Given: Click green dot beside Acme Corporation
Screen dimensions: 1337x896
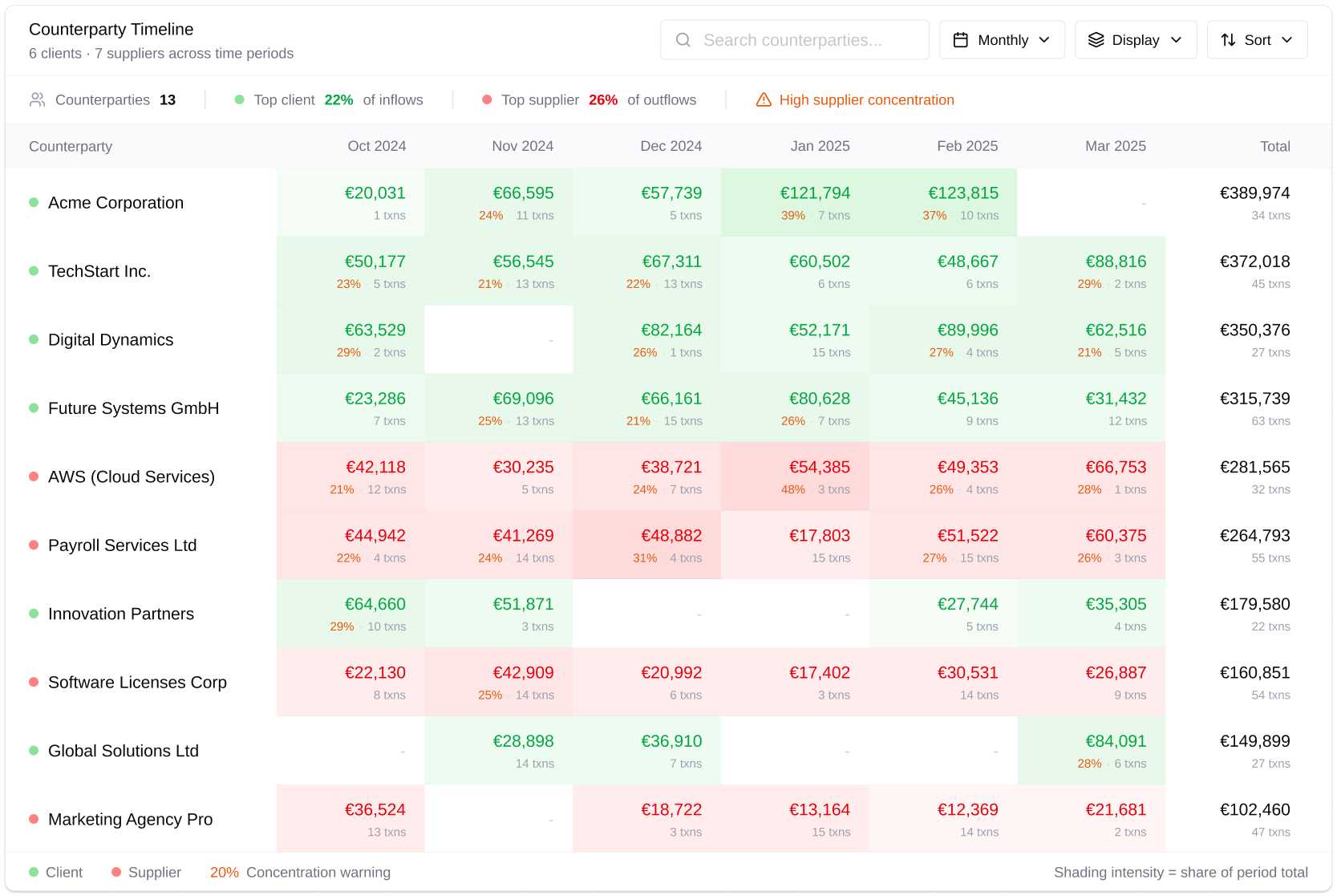Looking at the screenshot, I should point(34,202).
